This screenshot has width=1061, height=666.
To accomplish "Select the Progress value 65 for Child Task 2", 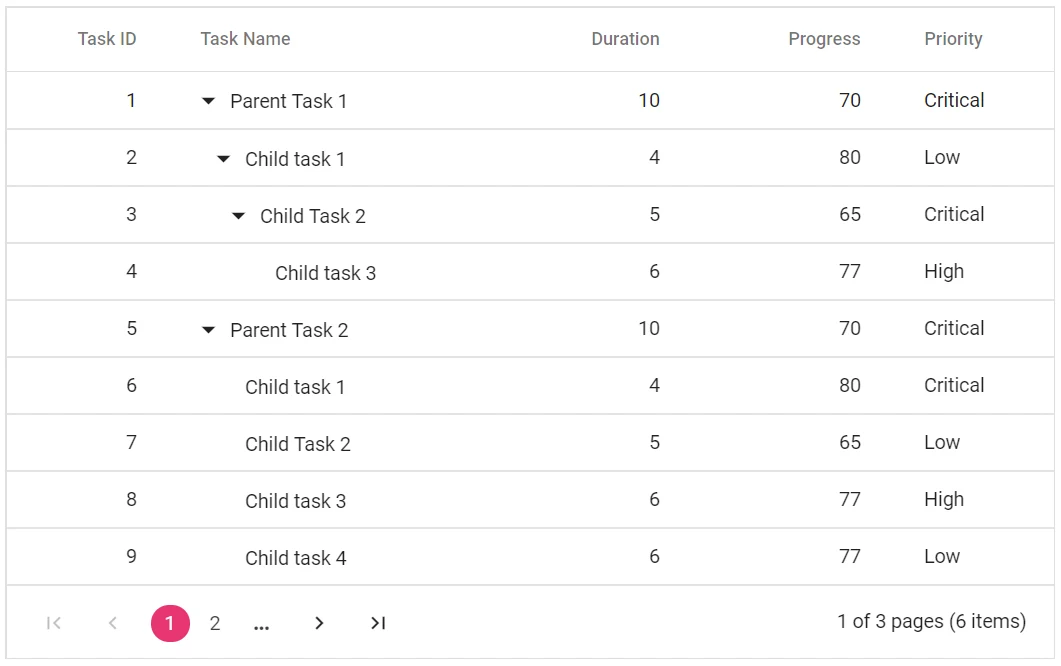I will pyautogui.click(x=850, y=215).
